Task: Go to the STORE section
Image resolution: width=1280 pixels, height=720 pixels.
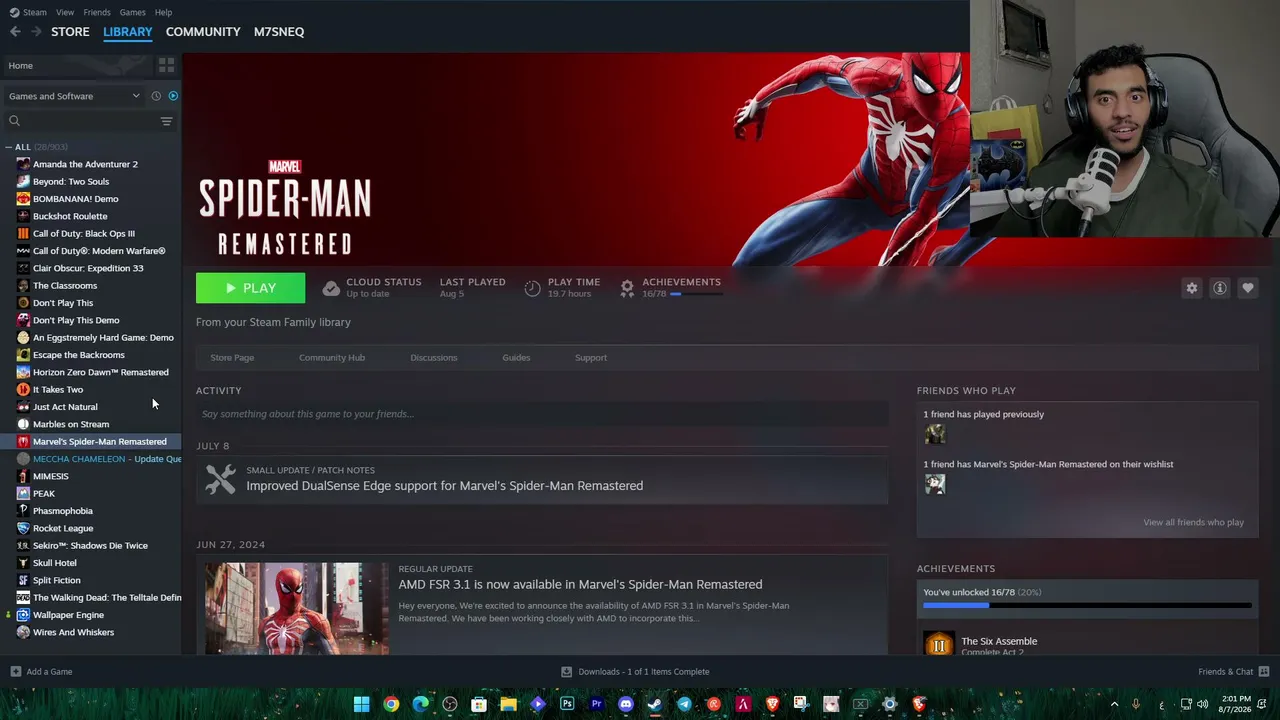Action: tap(70, 32)
